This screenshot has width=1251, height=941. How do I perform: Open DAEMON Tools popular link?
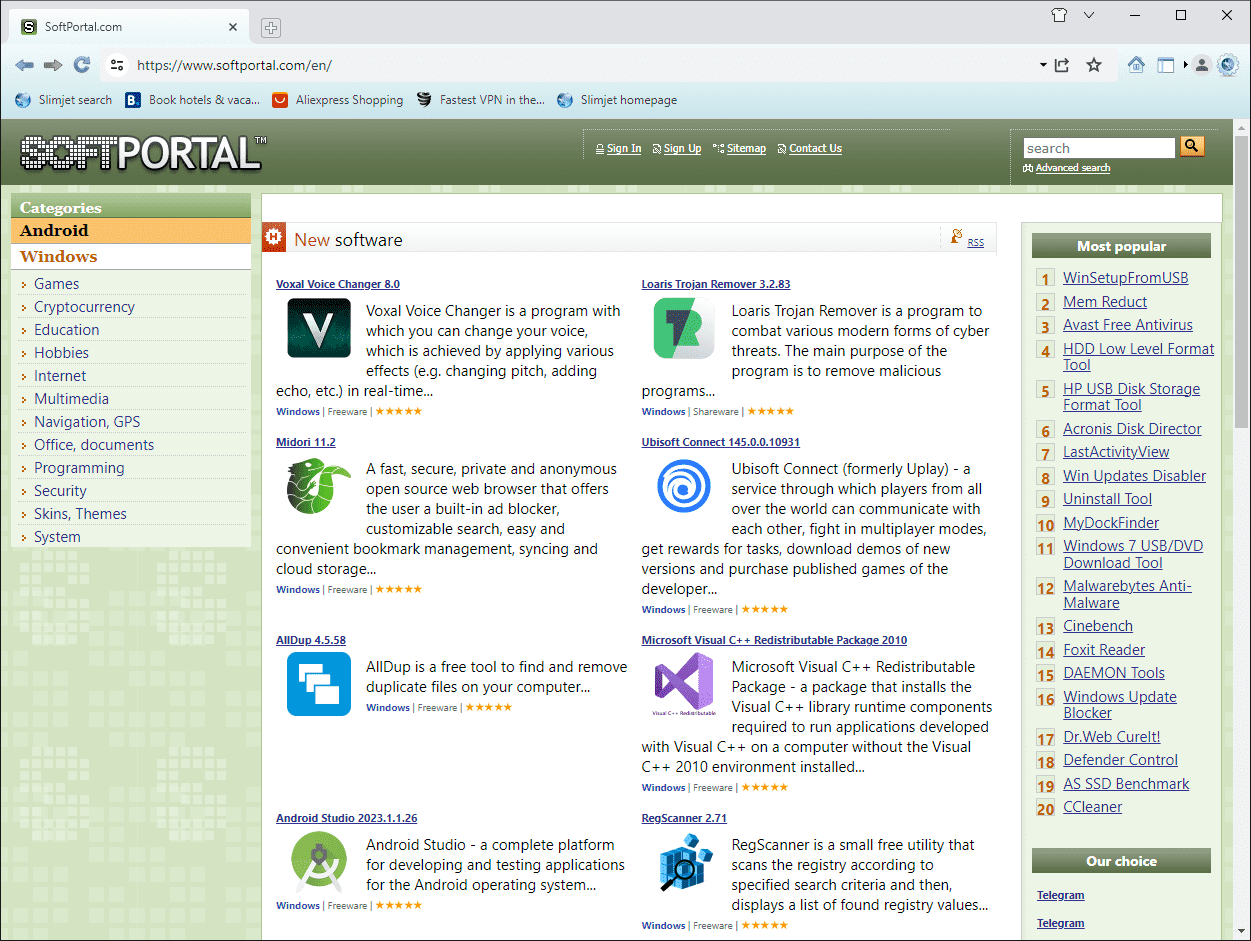(1114, 673)
